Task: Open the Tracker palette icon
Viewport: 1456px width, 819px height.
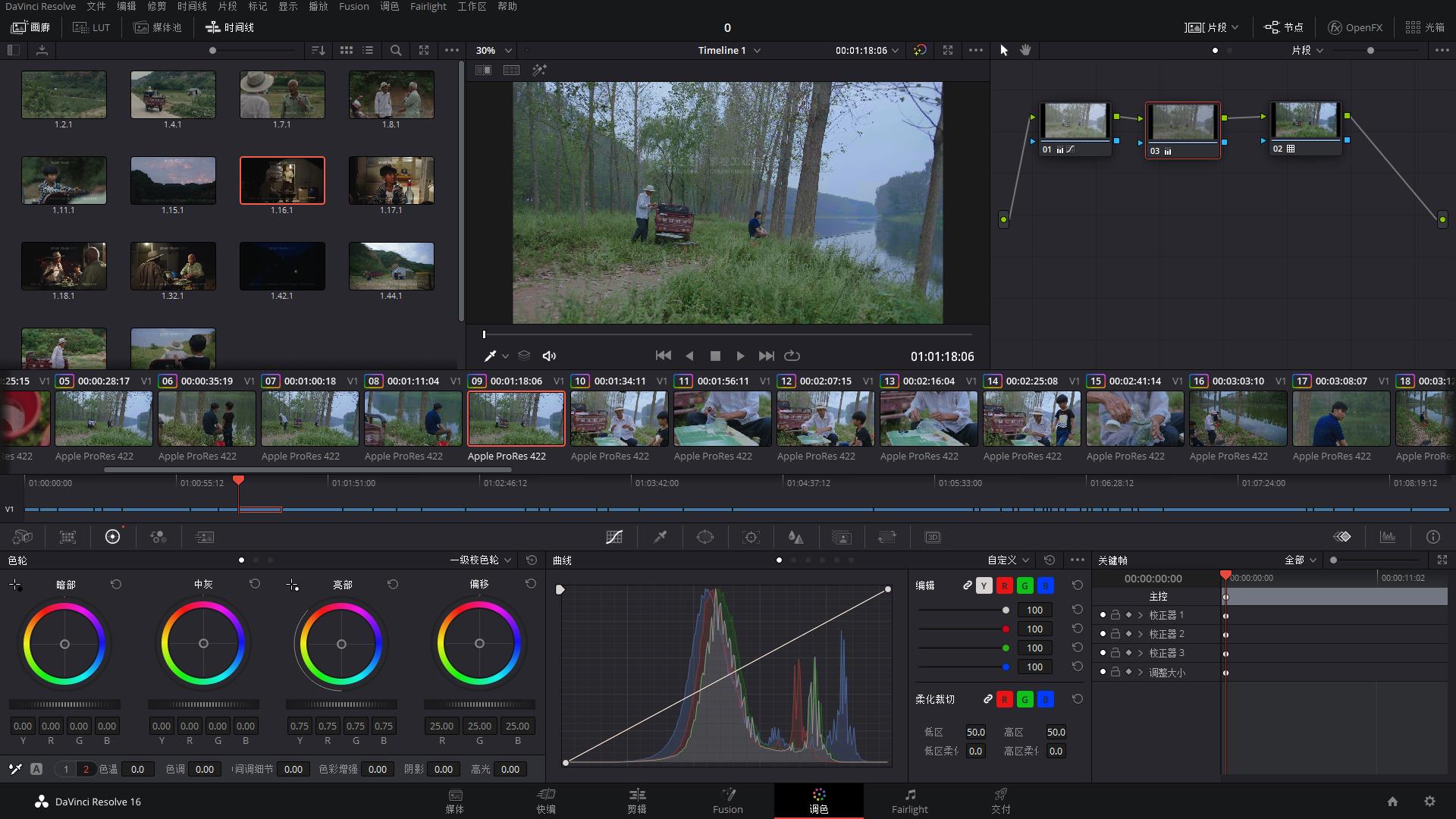Action: pyautogui.click(x=751, y=537)
